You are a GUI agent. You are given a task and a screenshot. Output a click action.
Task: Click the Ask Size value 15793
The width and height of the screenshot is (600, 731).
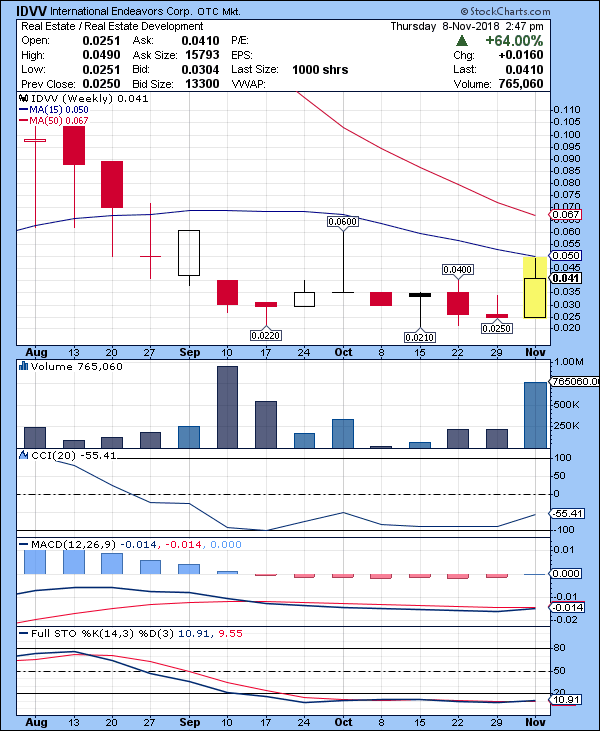(202, 55)
